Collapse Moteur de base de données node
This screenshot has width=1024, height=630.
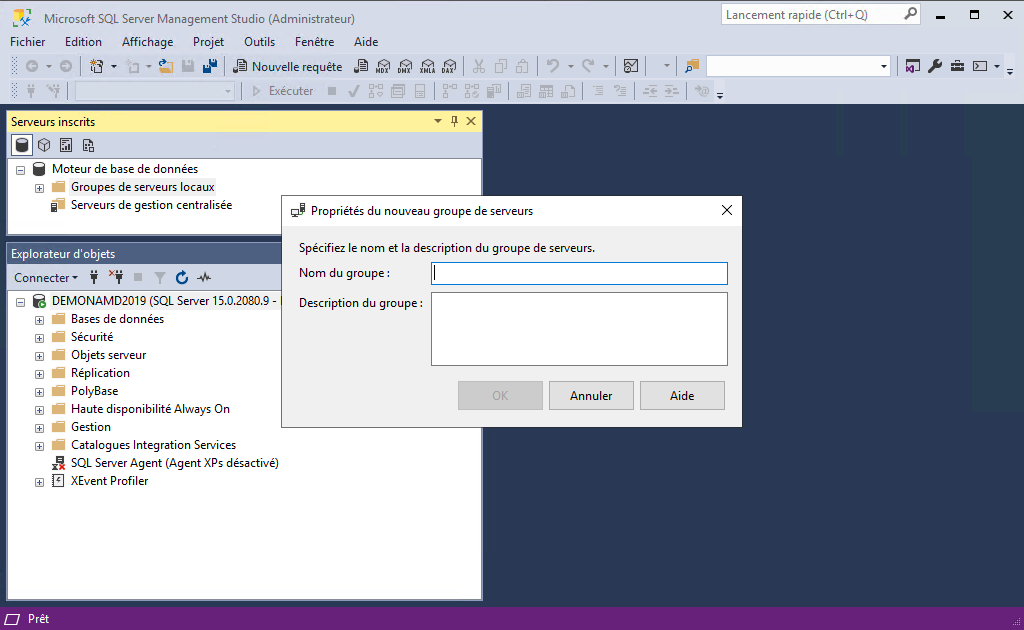click(21, 170)
